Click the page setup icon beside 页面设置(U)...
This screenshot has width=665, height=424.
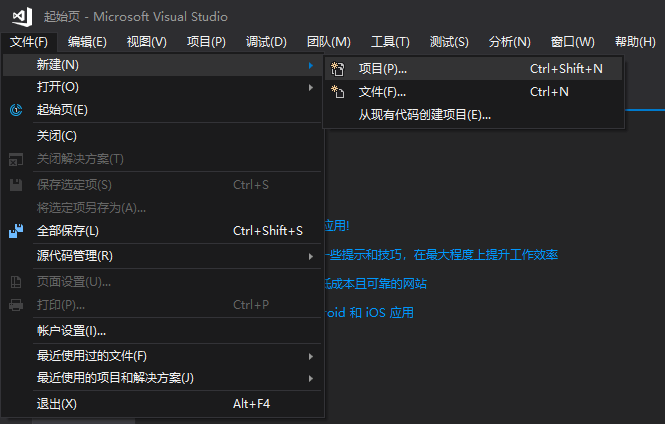[x=16, y=282]
